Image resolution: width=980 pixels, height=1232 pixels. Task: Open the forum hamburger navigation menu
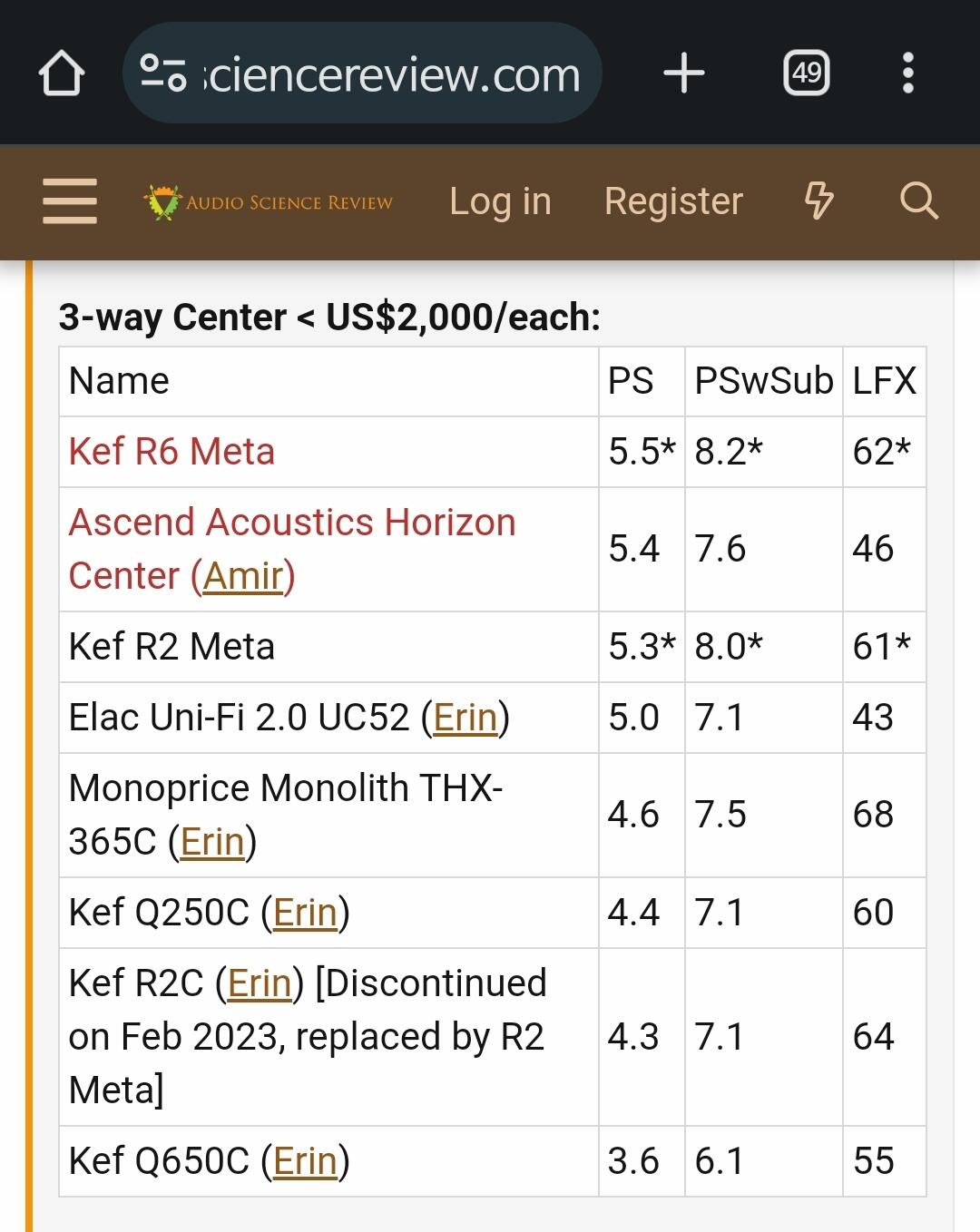click(x=70, y=201)
